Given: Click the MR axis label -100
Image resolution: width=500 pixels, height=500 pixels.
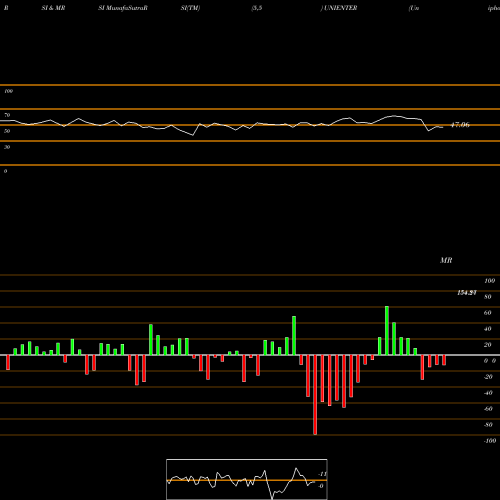Looking at the screenshot, I should point(490,441).
